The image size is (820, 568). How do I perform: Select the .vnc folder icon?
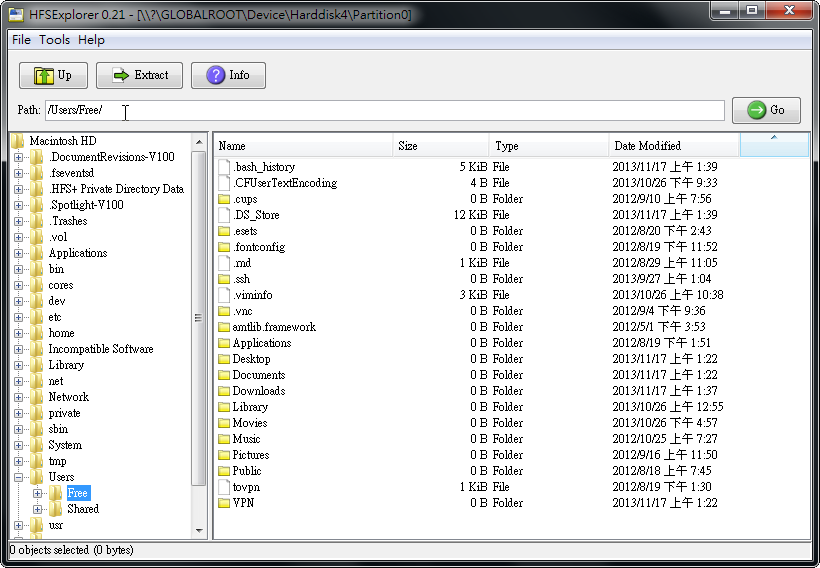click(x=224, y=311)
